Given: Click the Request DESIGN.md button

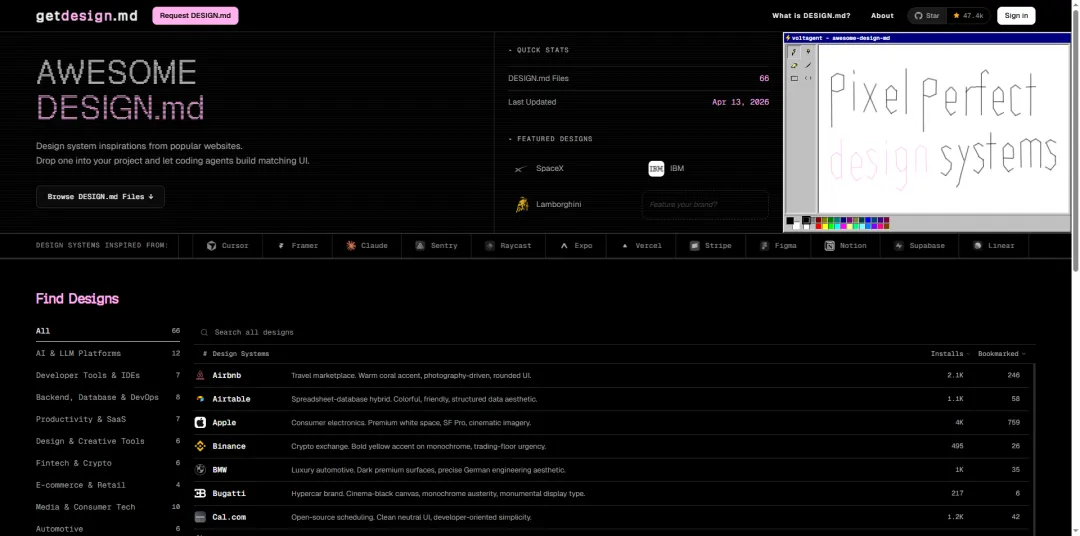Looking at the screenshot, I should pyautogui.click(x=195, y=16).
